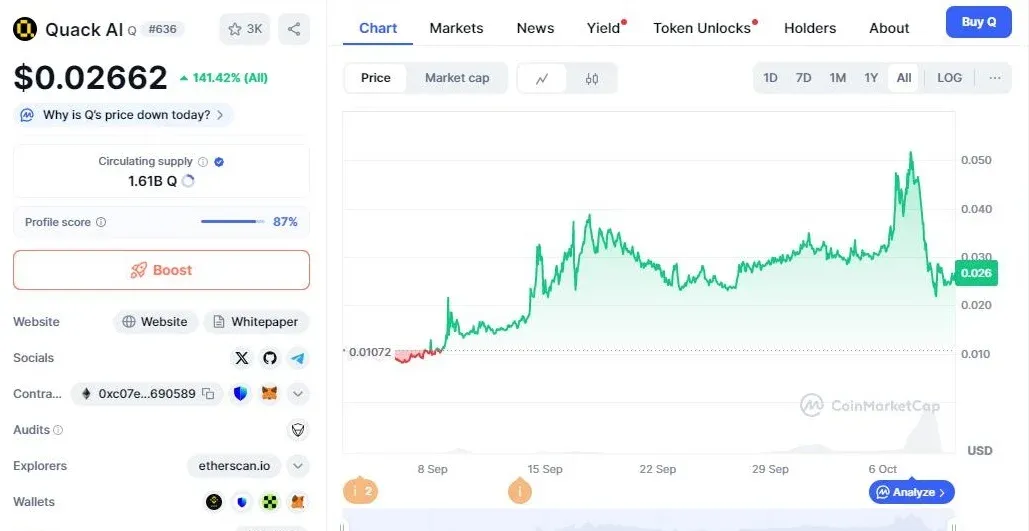The width and height of the screenshot is (1029, 531).
Task: Click the Profile score progress bar
Action: (232, 222)
